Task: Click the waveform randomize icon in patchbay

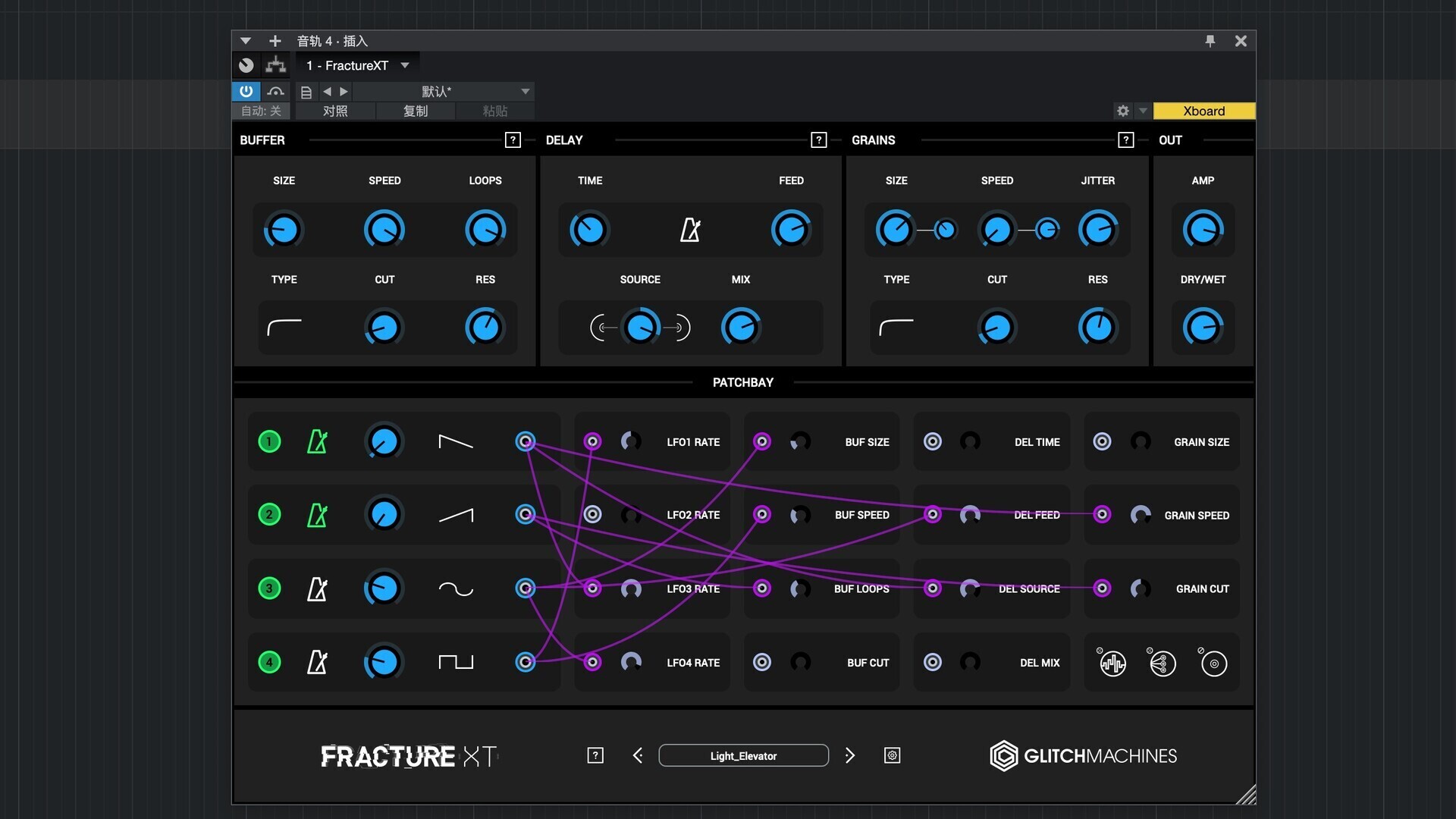Action: 1112,663
